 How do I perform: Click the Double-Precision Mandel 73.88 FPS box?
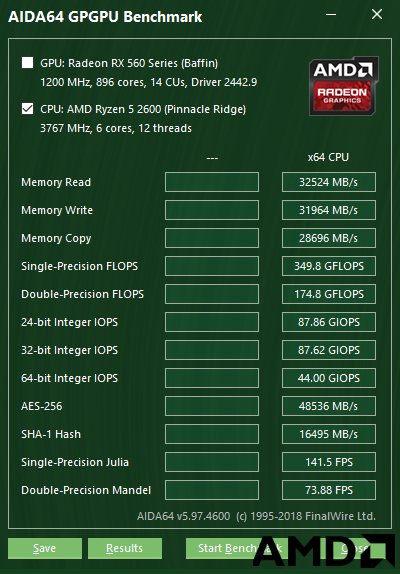pyautogui.click(x=329, y=490)
